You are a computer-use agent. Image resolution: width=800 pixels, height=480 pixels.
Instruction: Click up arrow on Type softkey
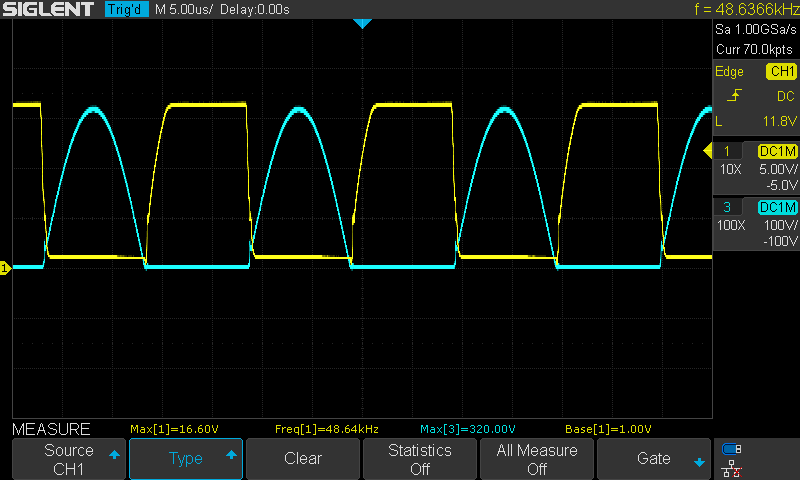coord(231,454)
